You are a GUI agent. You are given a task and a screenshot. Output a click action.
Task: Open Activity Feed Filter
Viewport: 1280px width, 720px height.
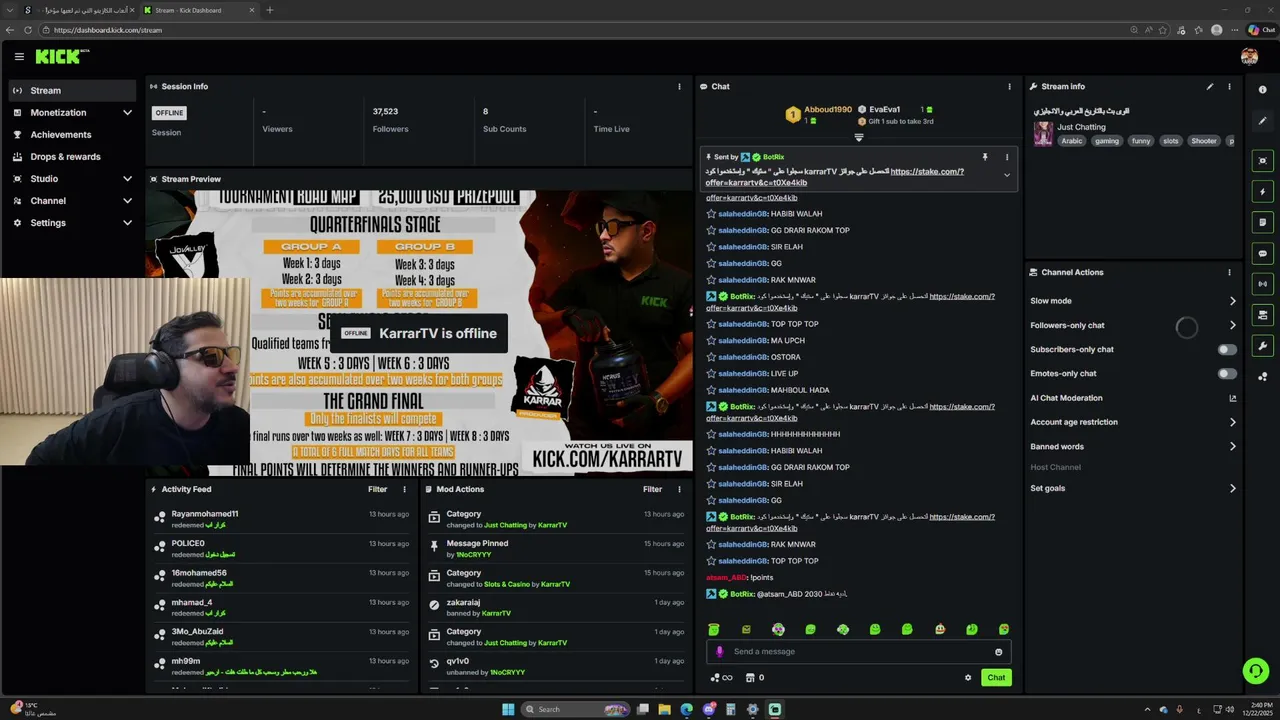tap(377, 489)
